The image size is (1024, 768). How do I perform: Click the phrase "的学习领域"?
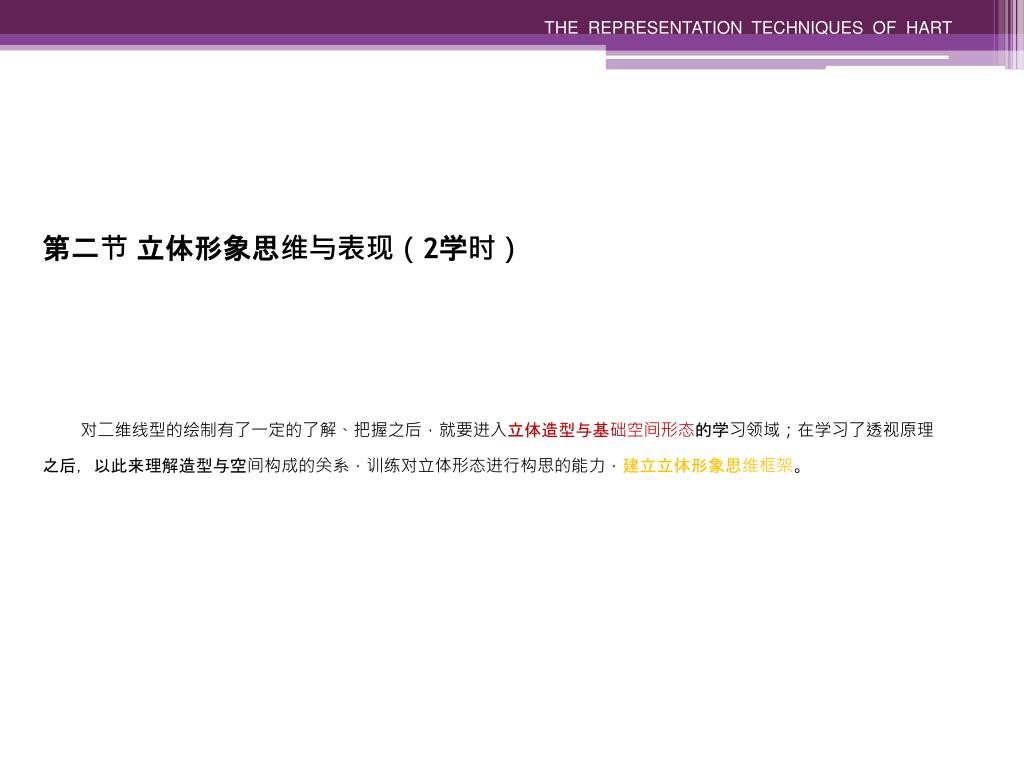[x=737, y=430]
